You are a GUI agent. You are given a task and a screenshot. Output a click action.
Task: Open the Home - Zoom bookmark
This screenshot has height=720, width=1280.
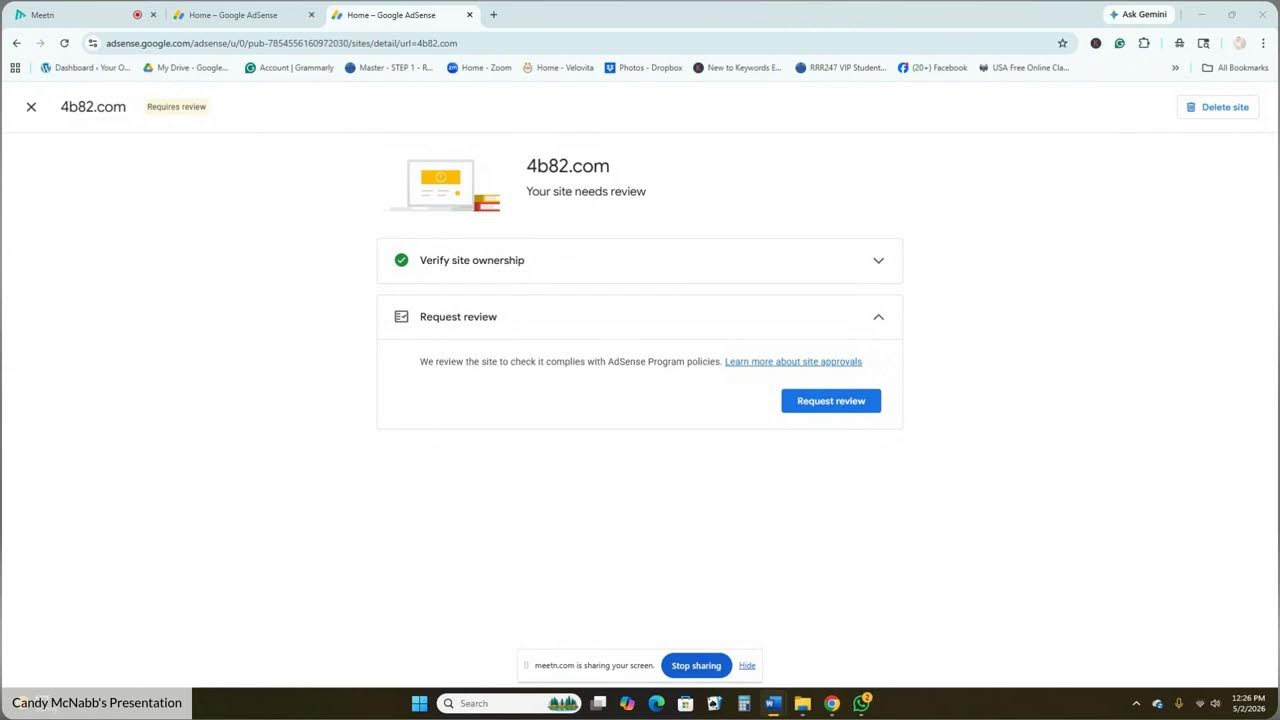click(479, 68)
